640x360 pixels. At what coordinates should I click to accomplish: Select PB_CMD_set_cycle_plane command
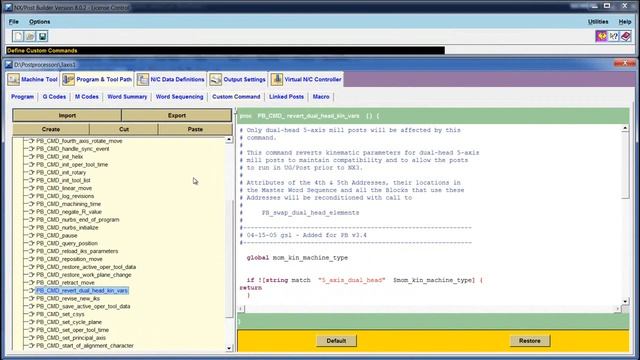click(69, 322)
